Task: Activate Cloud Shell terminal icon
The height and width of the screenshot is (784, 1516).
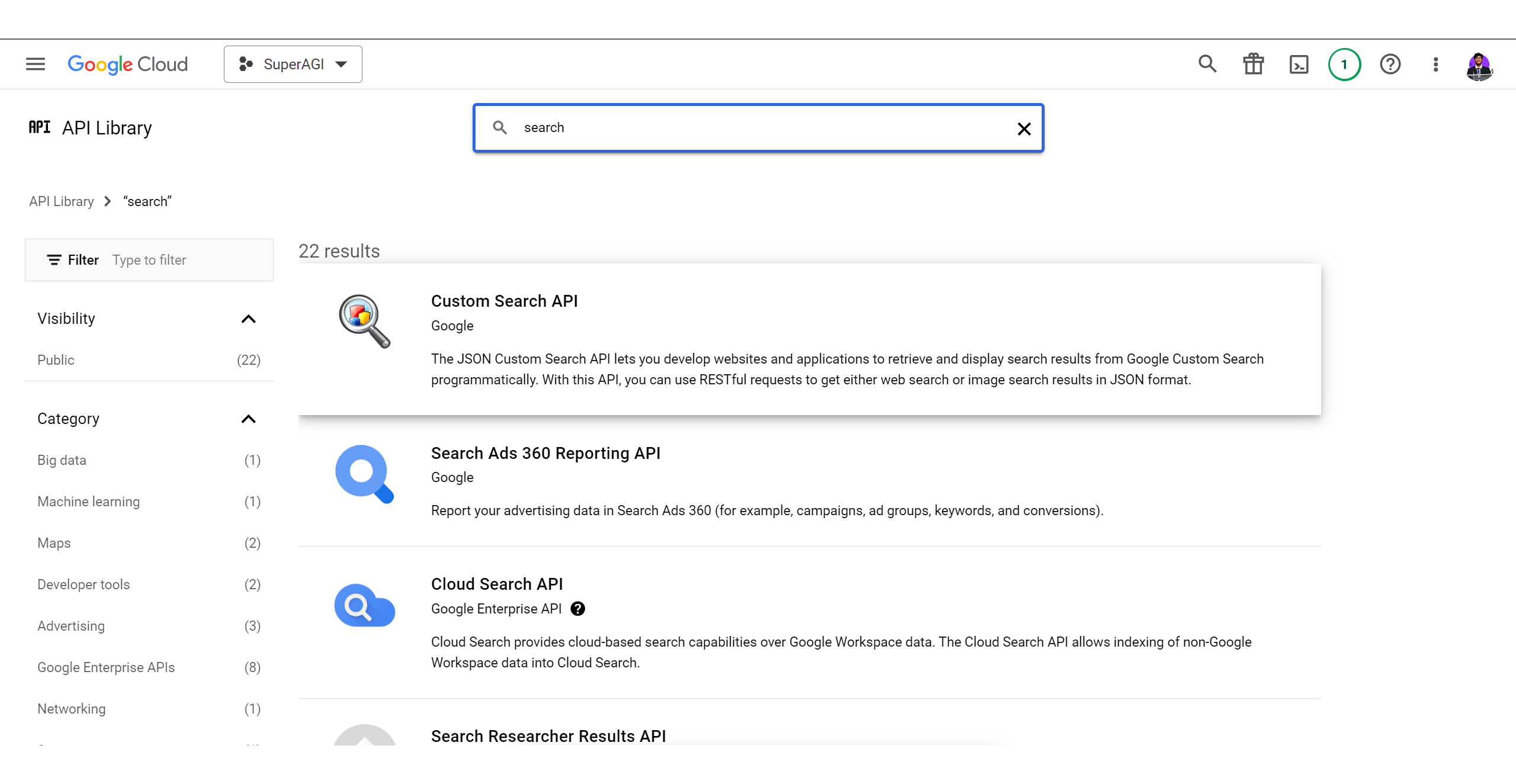Action: tap(1299, 64)
